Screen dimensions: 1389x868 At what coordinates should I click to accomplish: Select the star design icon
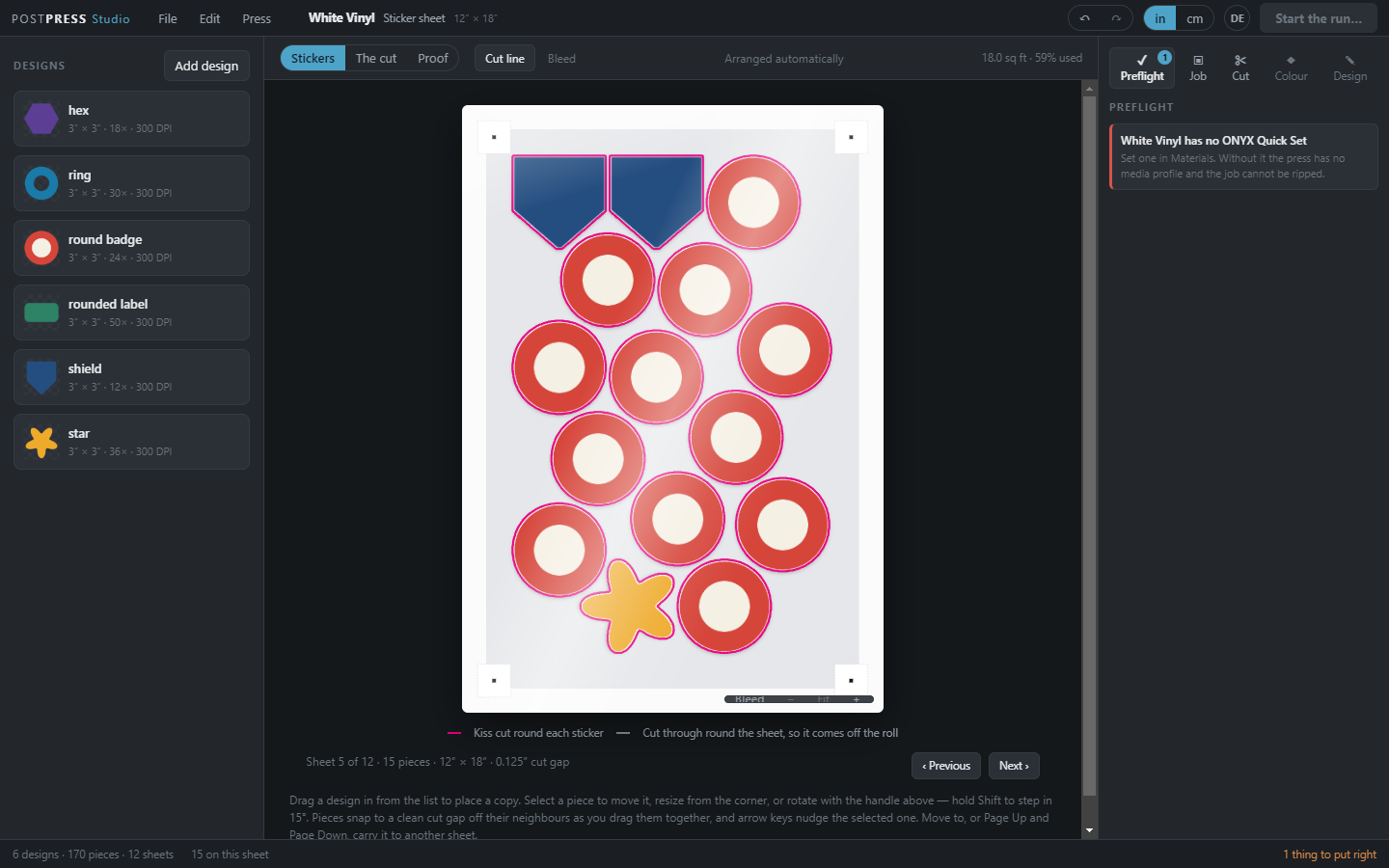point(41,442)
